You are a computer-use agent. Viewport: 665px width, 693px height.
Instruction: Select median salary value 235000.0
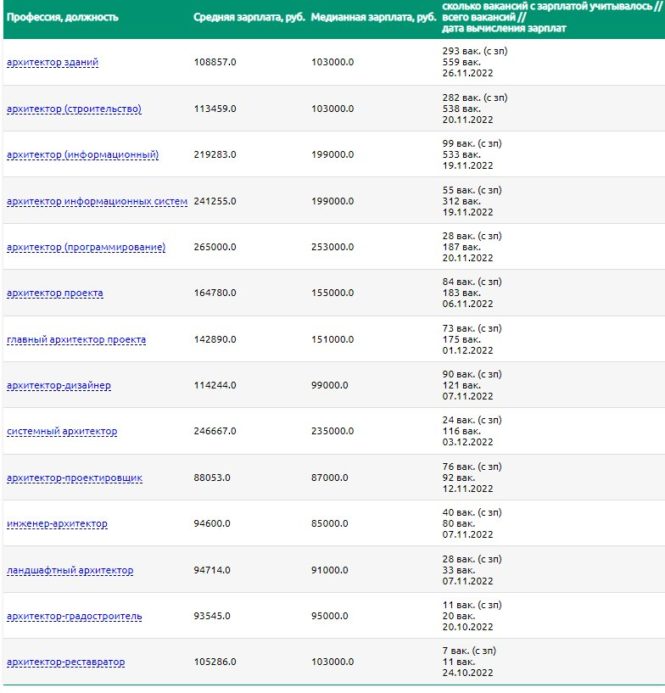[x=332, y=431]
